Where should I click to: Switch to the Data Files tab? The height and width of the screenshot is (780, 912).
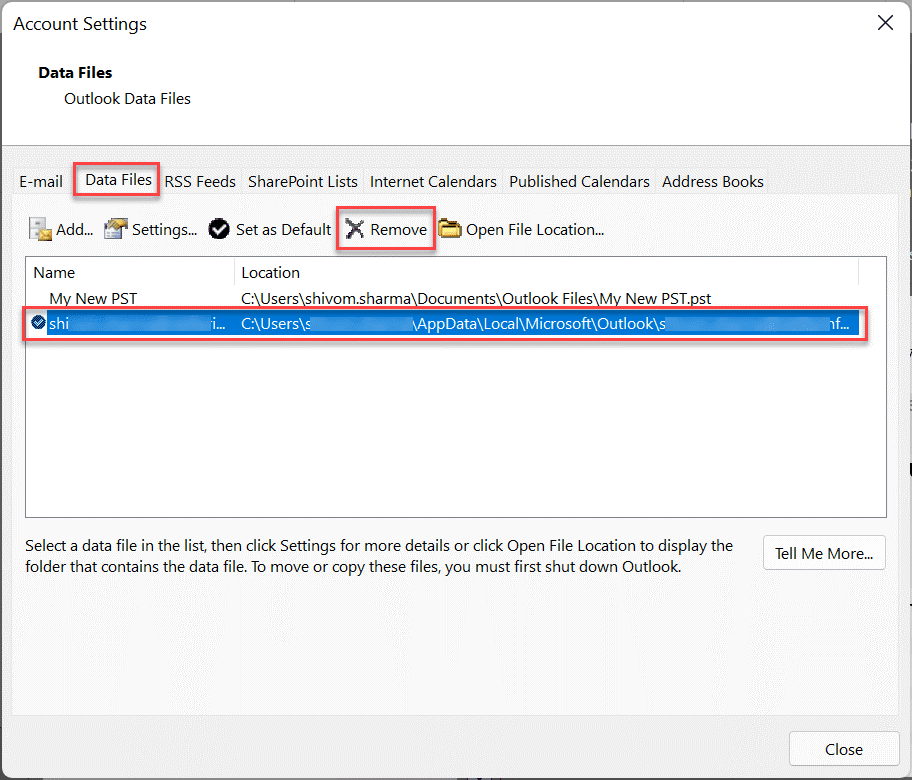tap(118, 180)
